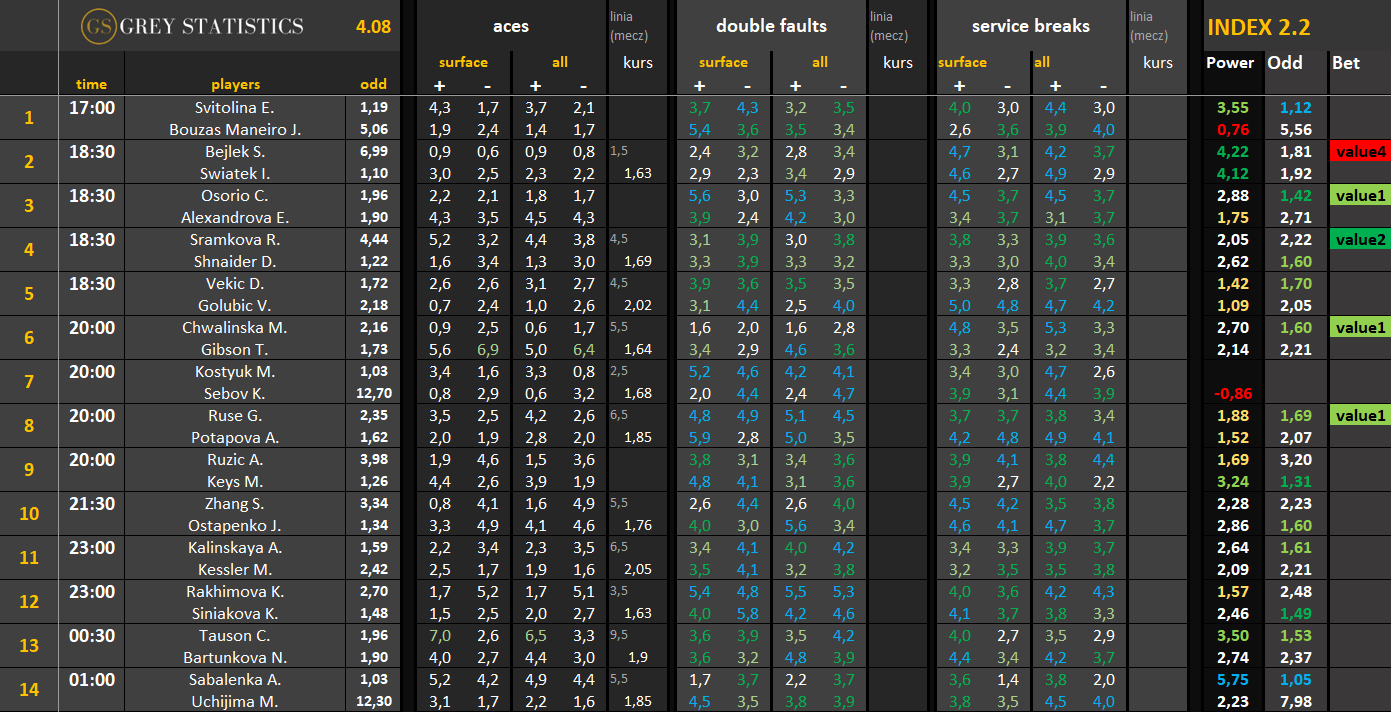This screenshot has width=1391, height=712.
Task: Select aces kurs 1,76 in Ostapenko row
Action: tap(637, 525)
